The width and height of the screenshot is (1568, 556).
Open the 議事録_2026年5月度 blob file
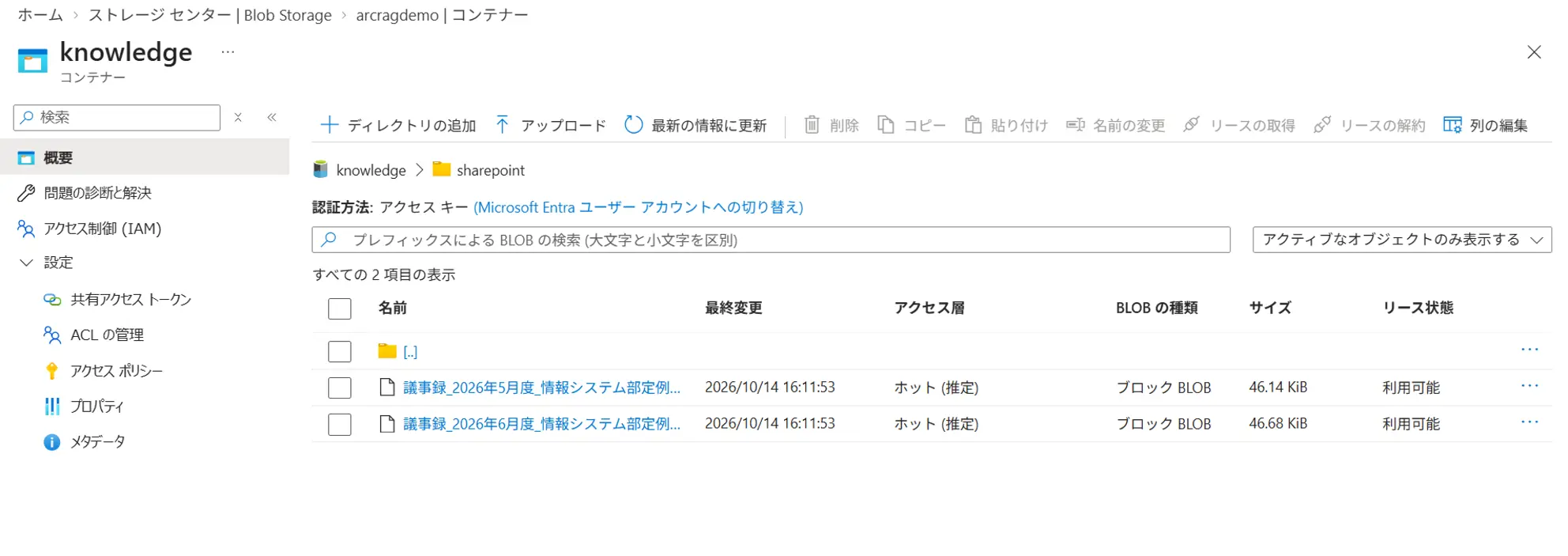click(x=541, y=388)
